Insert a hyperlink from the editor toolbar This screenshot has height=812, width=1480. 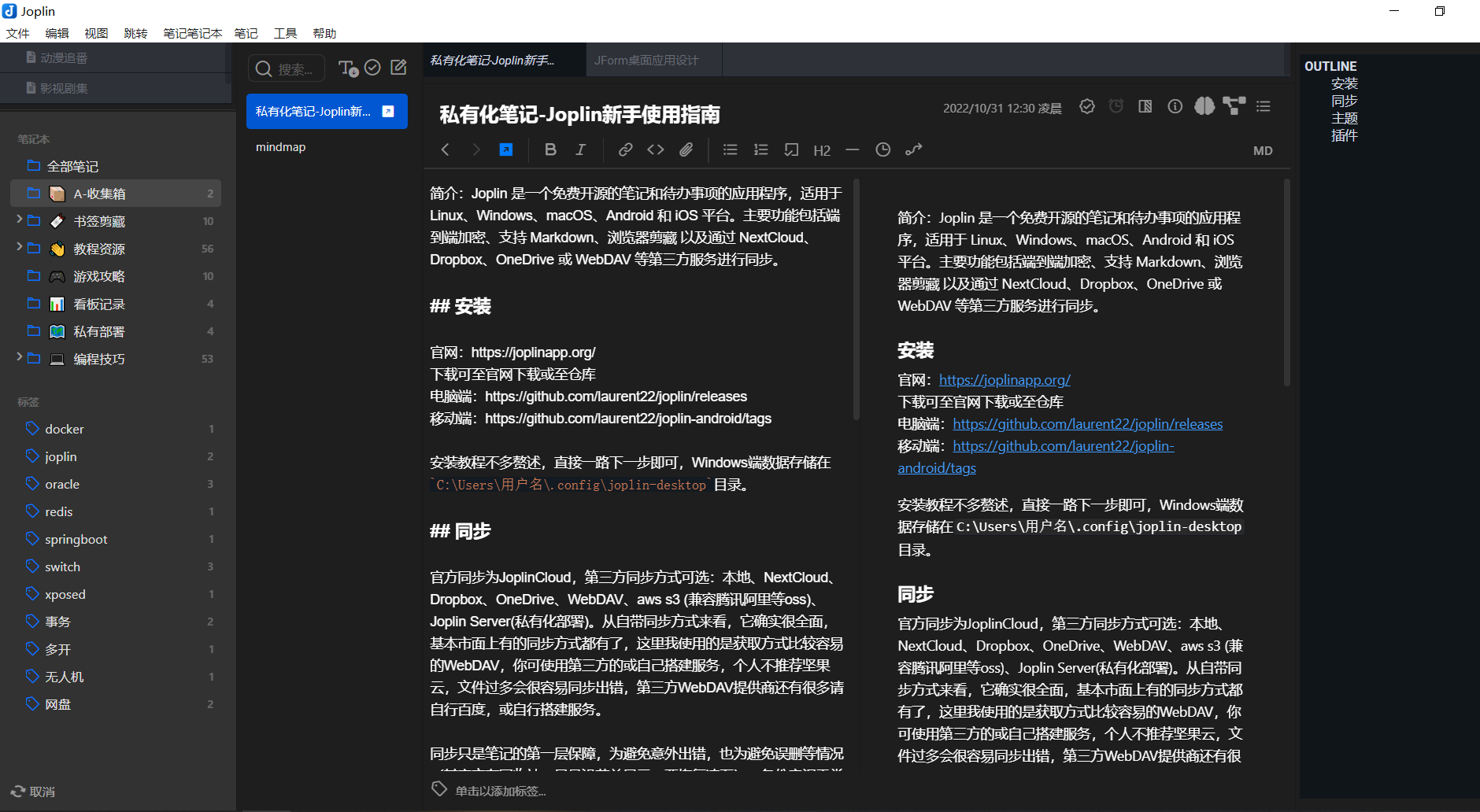click(625, 149)
